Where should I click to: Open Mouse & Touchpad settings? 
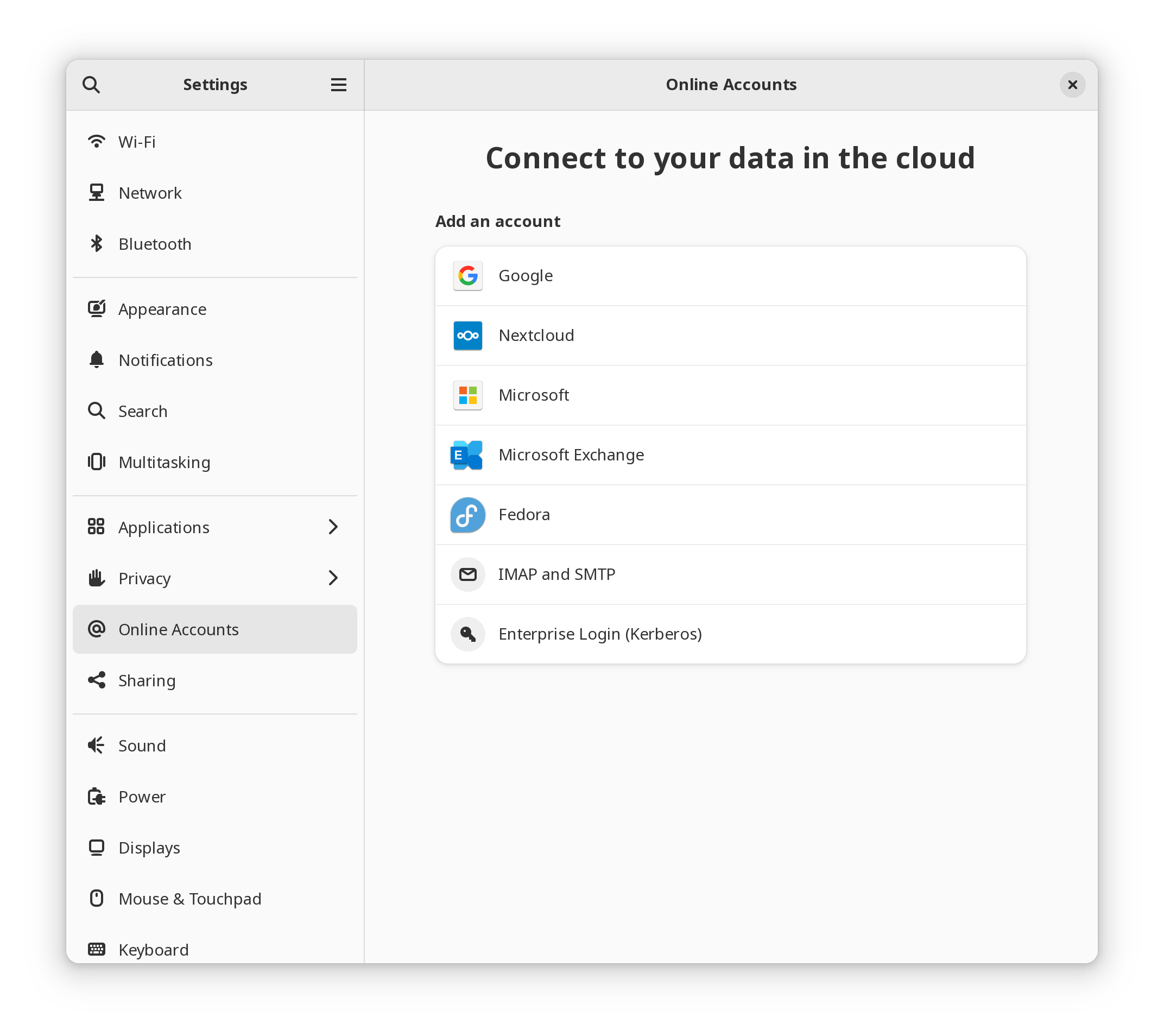[x=189, y=899]
